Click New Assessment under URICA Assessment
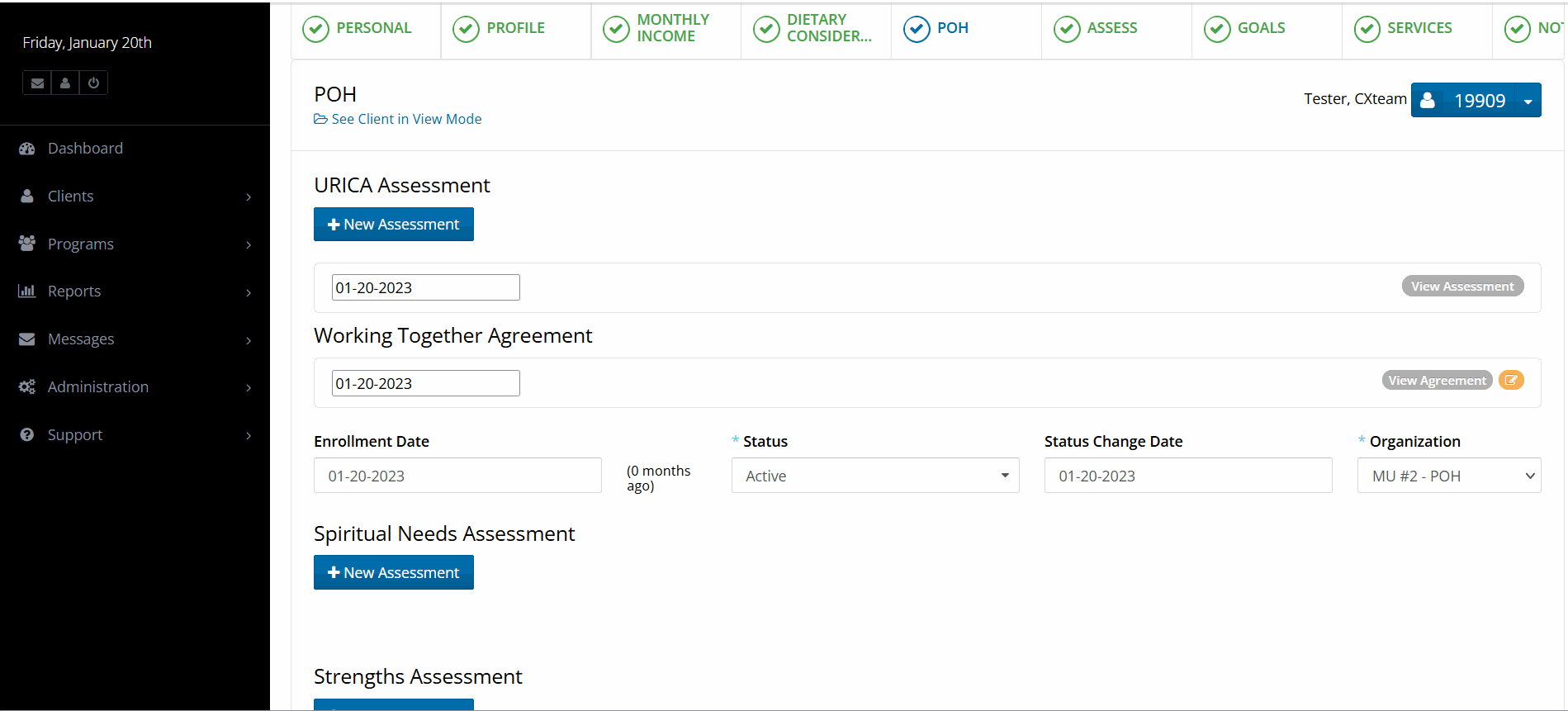This screenshot has height=711, width=1568. tap(393, 225)
